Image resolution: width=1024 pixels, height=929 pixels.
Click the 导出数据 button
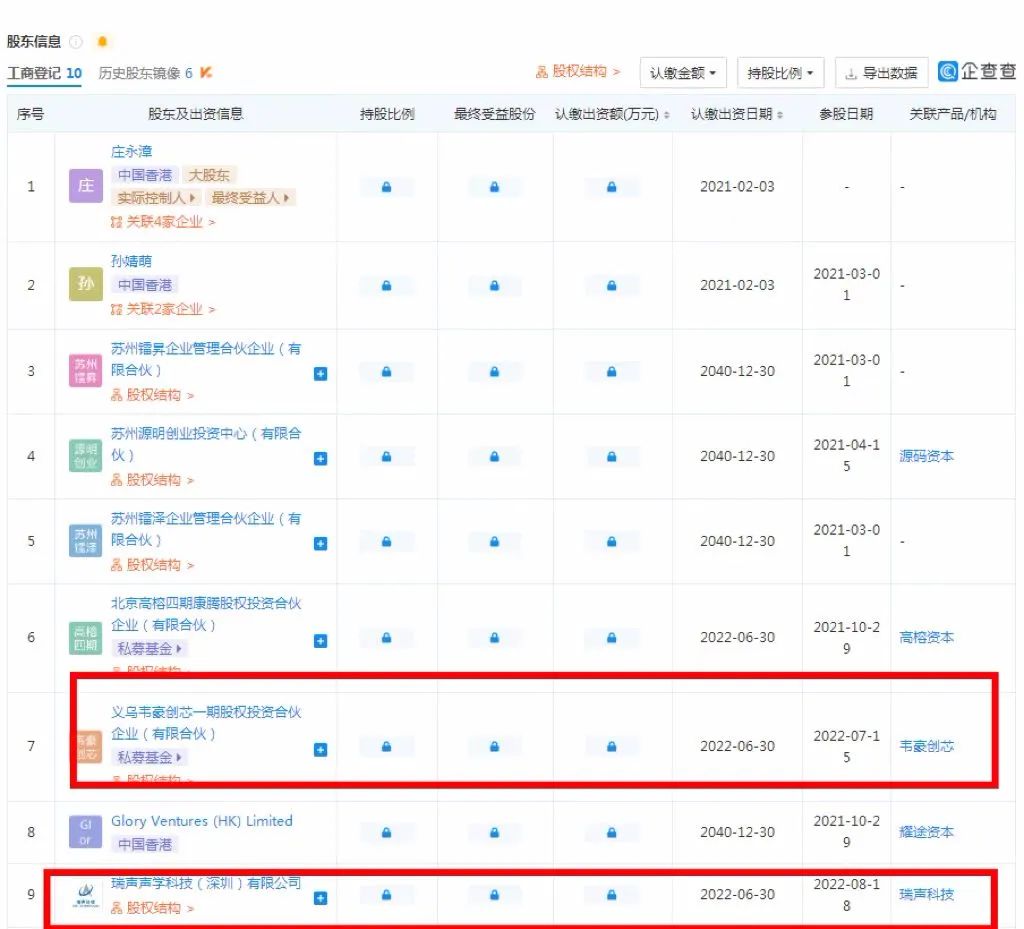point(881,73)
